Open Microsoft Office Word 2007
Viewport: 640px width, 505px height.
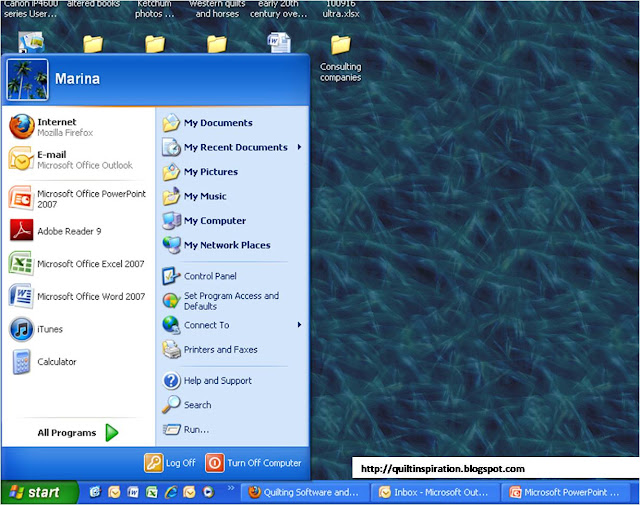[x=78, y=296]
